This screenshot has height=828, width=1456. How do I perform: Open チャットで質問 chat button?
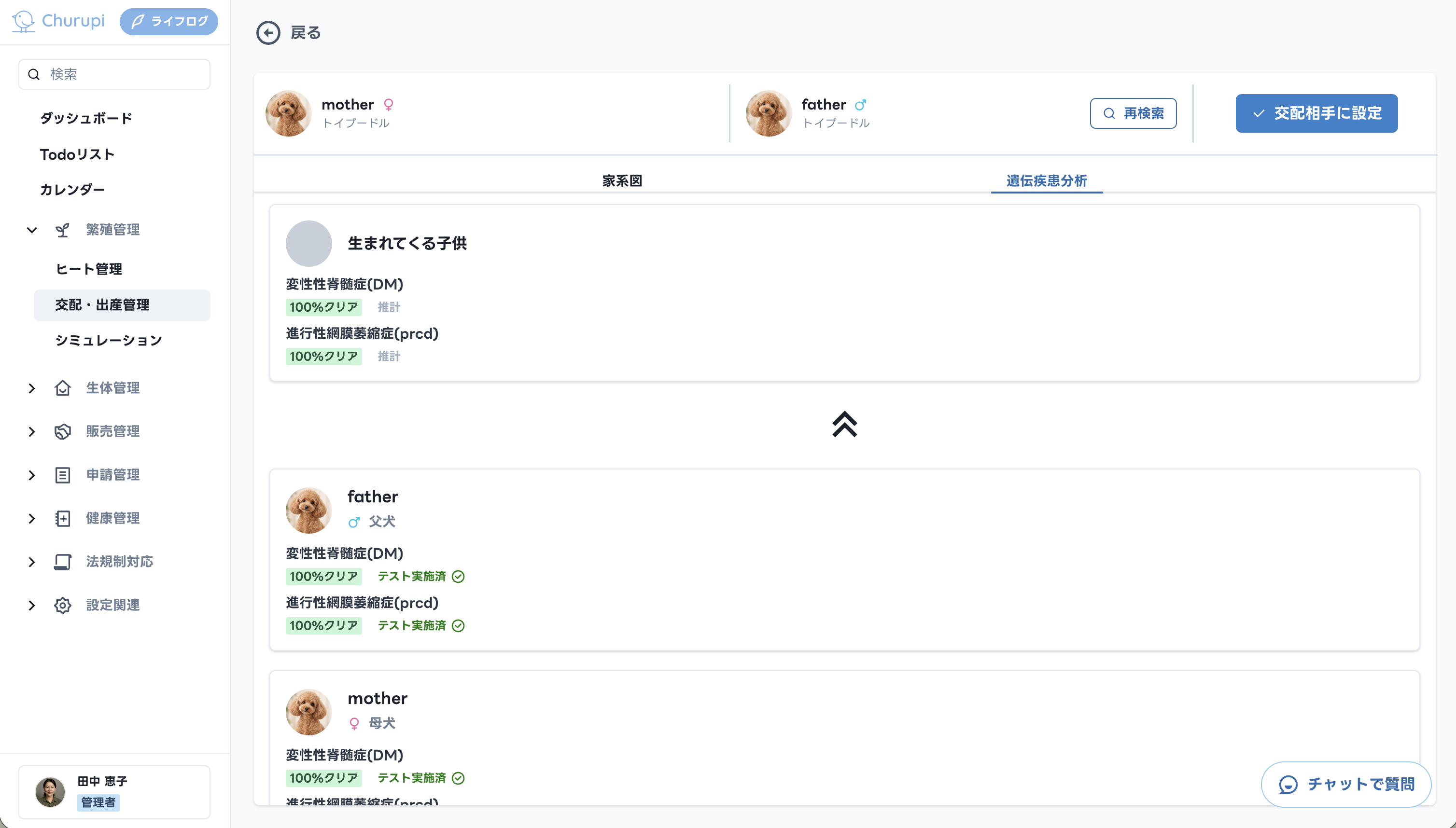pos(1346,784)
